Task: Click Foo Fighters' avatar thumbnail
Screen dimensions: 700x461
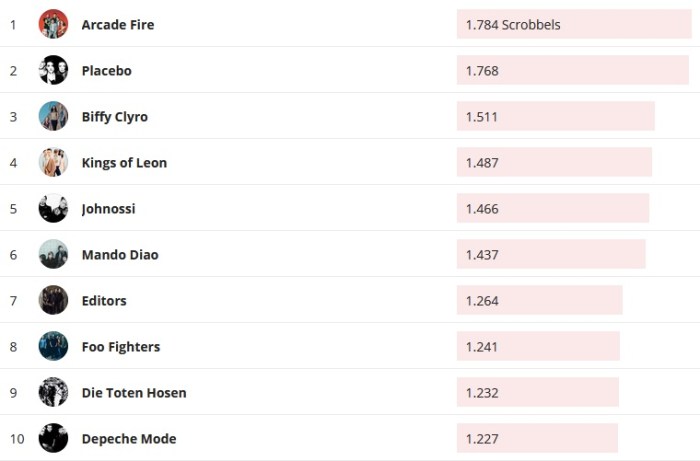Action: 53,346
